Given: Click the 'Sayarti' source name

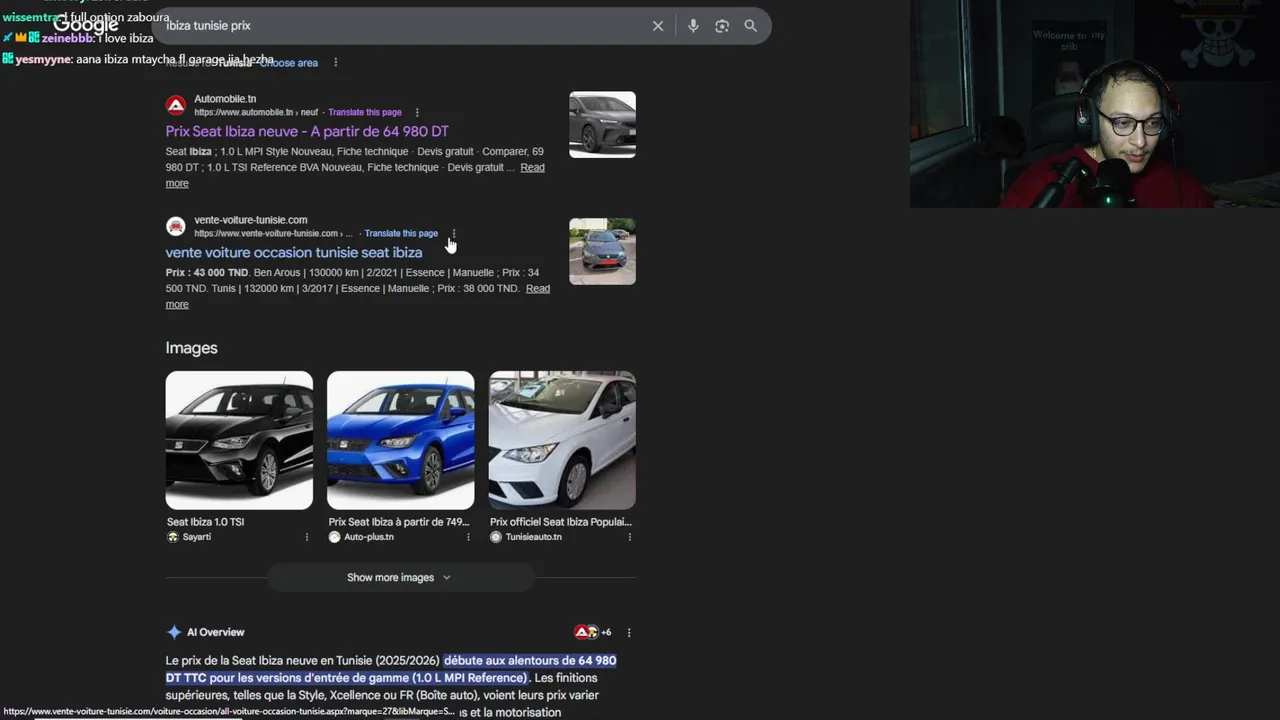Looking at the screenshot, I should [197, 537].
